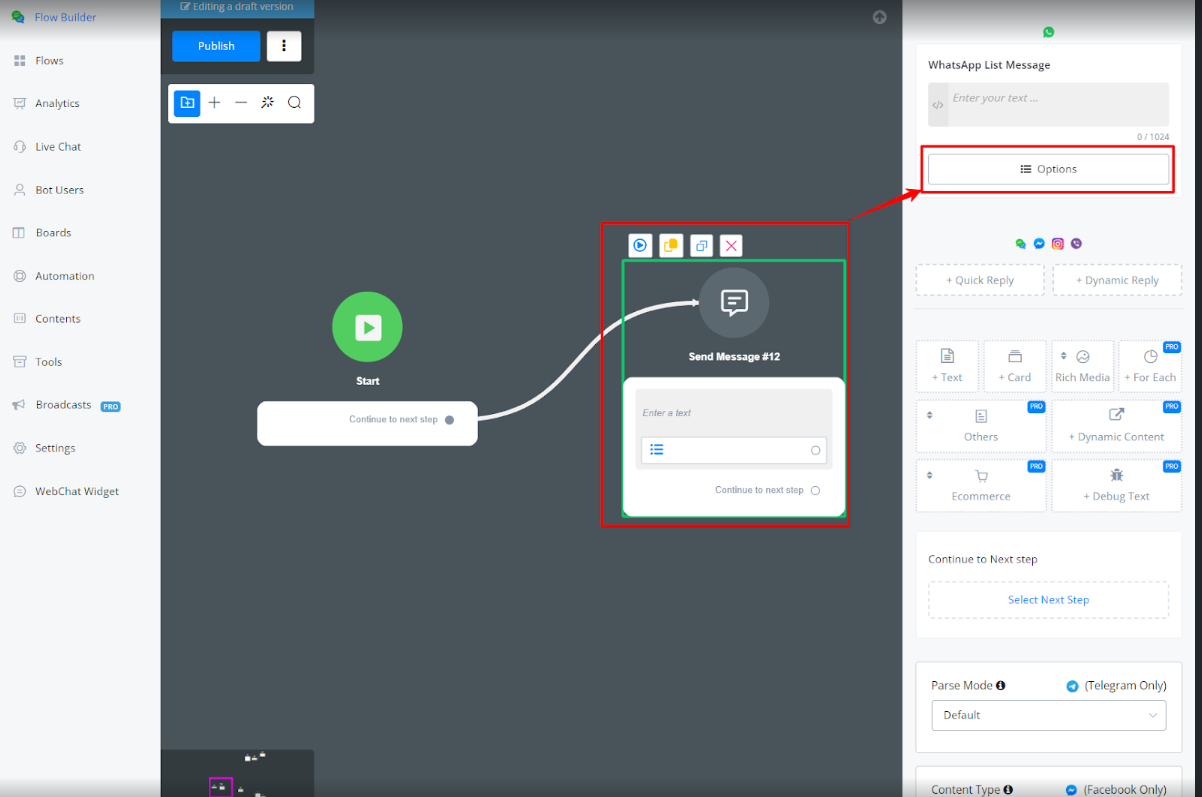Click the Start node green play circle

coord(367,327)
